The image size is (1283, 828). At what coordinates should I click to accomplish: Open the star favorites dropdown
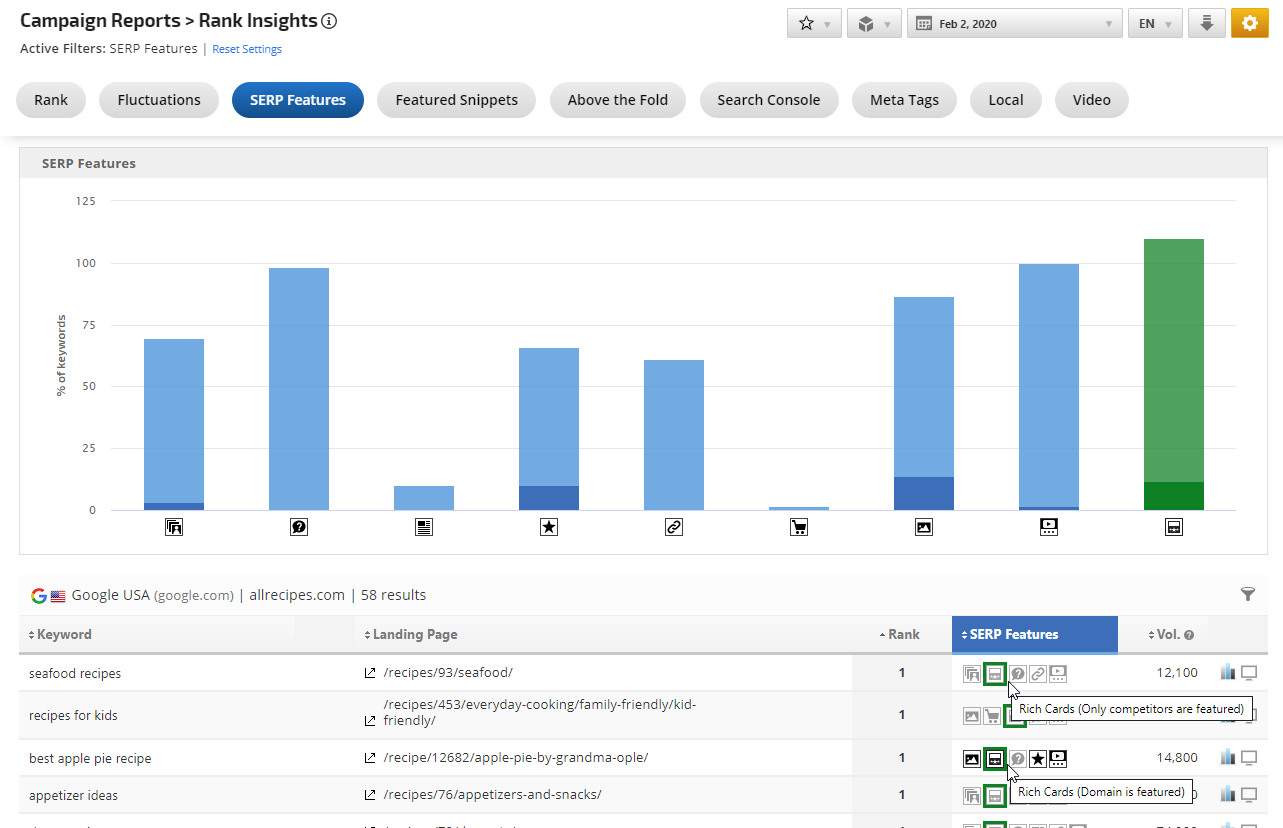pos(814,24)
